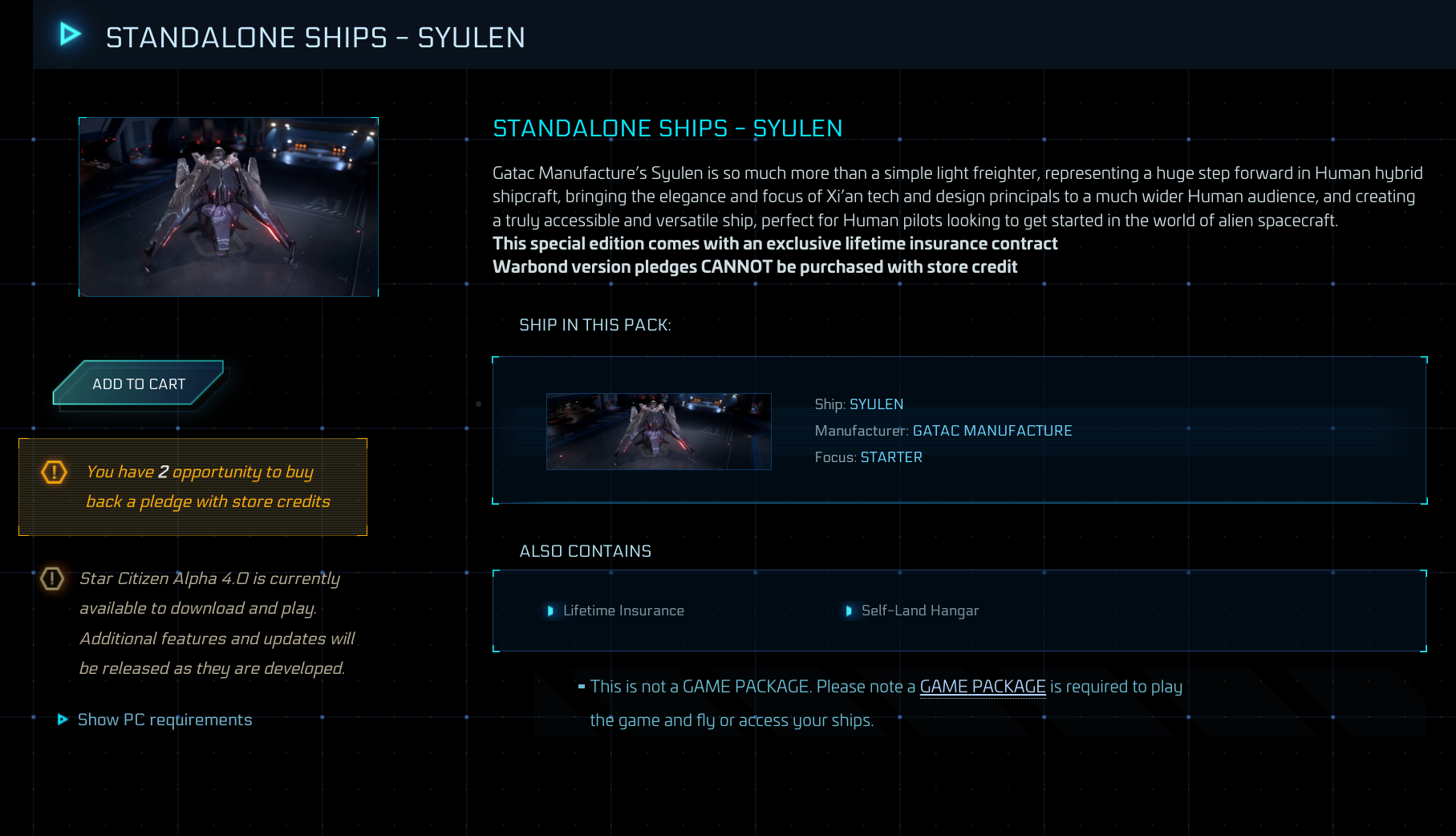Open the GAME PACKAGE link
This screenshot has height=836, width=1456.
[x=982, y=687]
